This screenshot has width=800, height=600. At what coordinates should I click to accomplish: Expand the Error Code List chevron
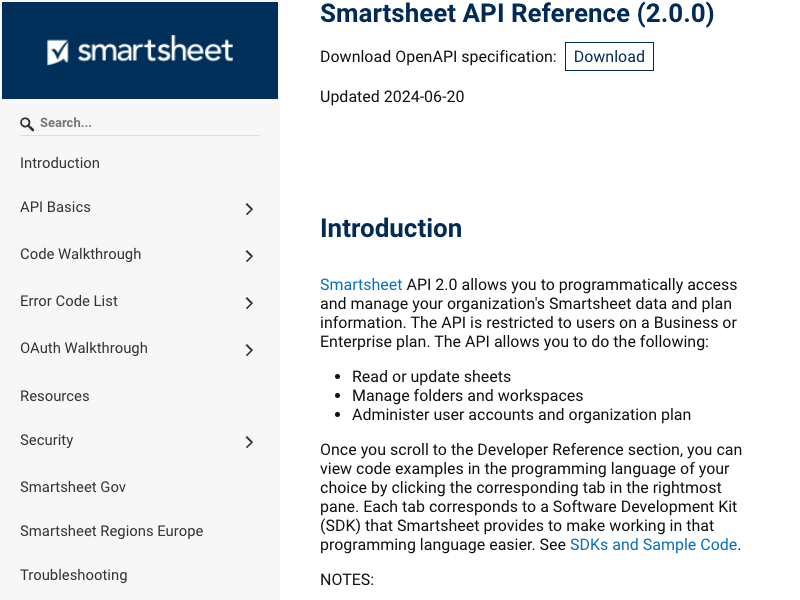tap(249, 303)
